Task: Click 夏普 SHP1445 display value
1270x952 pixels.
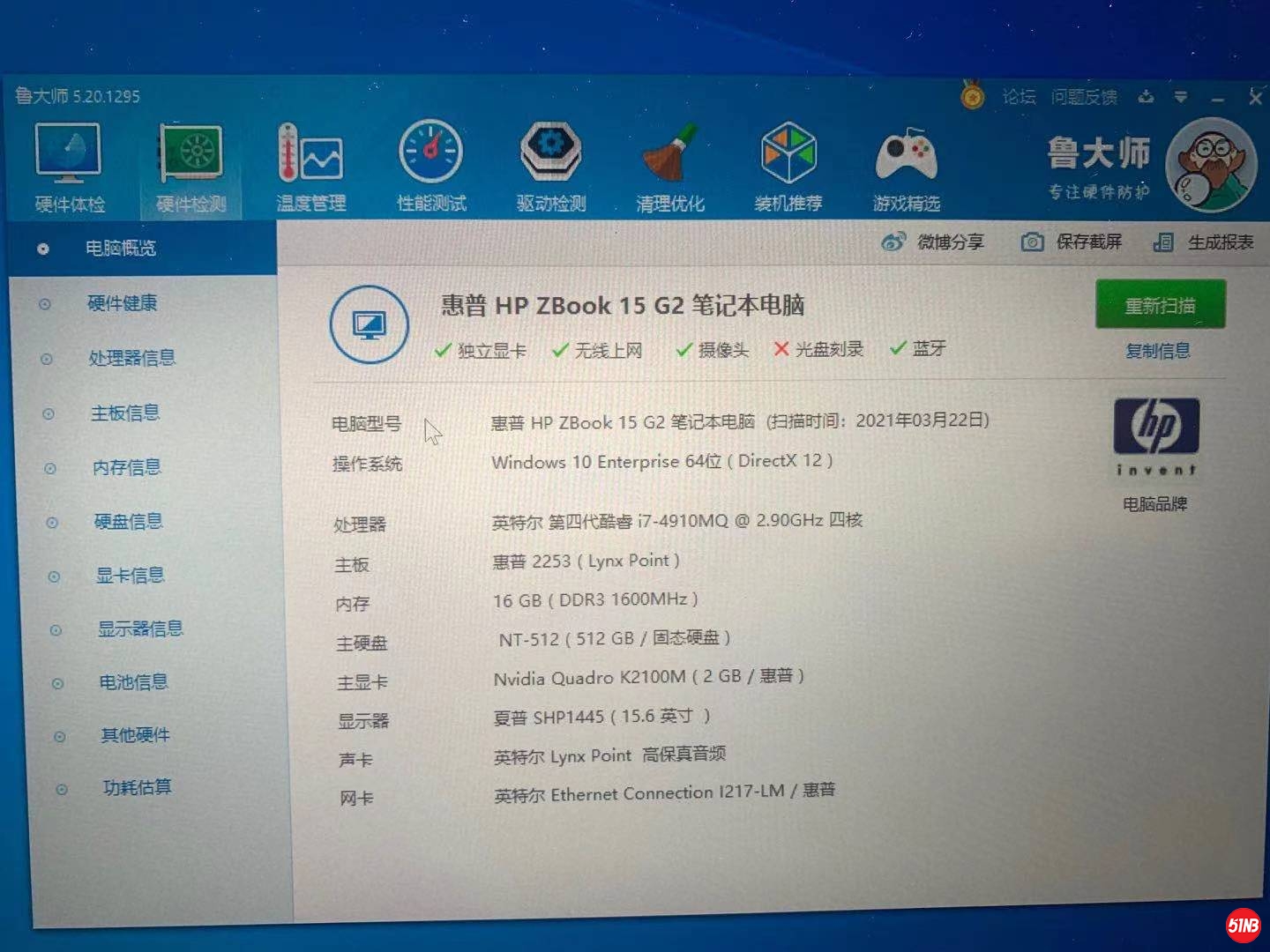Action: [x=601, y=717]
